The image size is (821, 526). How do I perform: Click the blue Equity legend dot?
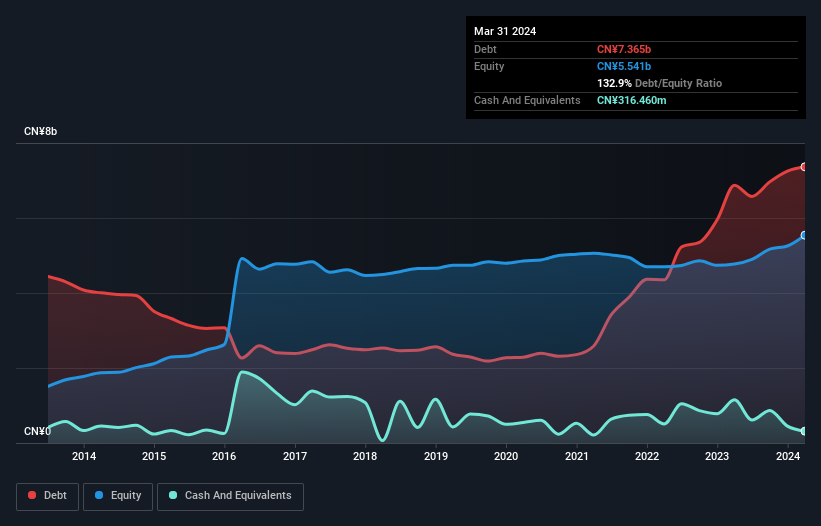[99, 495]
